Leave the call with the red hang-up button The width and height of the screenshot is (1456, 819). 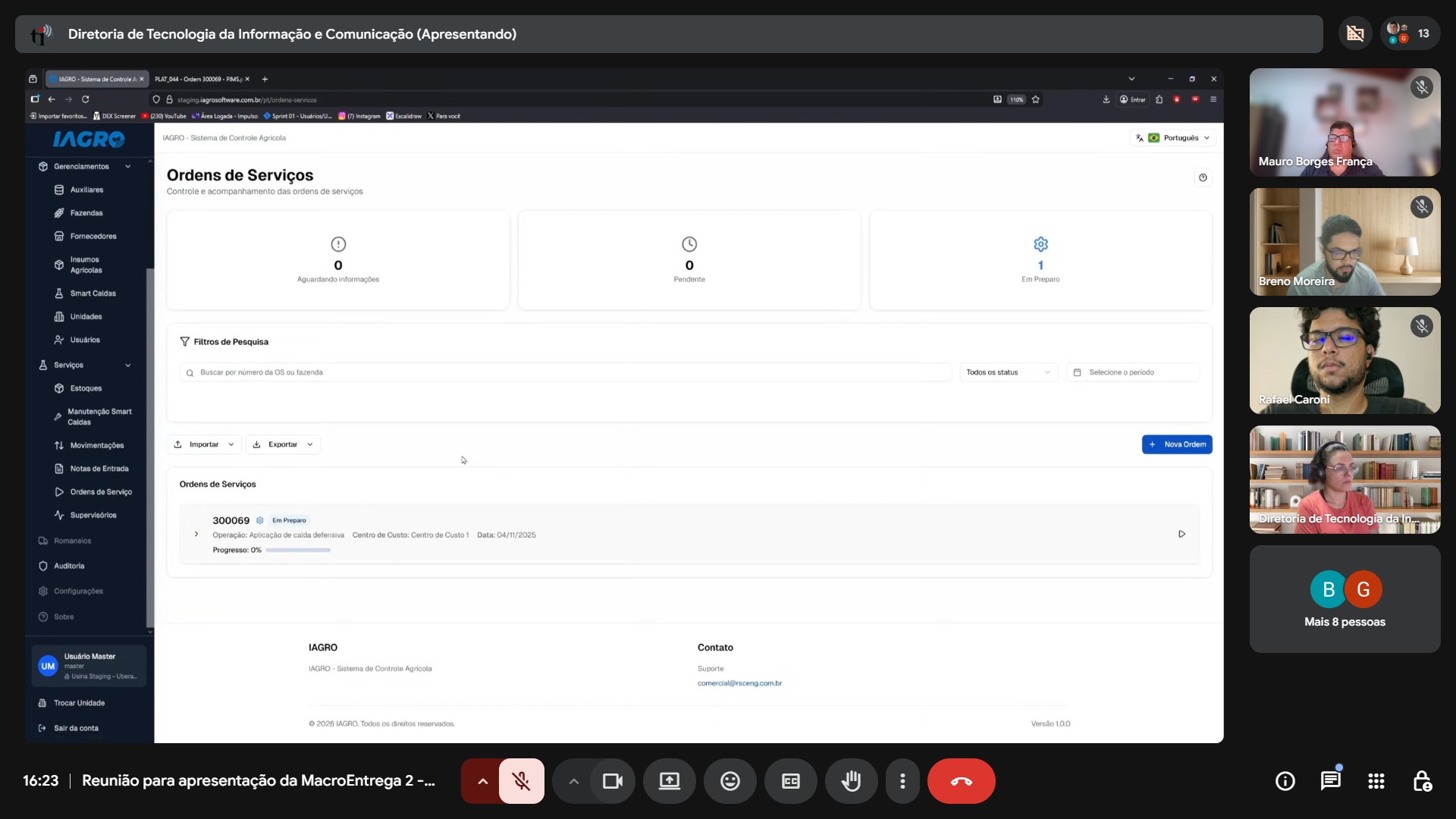point(962,781)
